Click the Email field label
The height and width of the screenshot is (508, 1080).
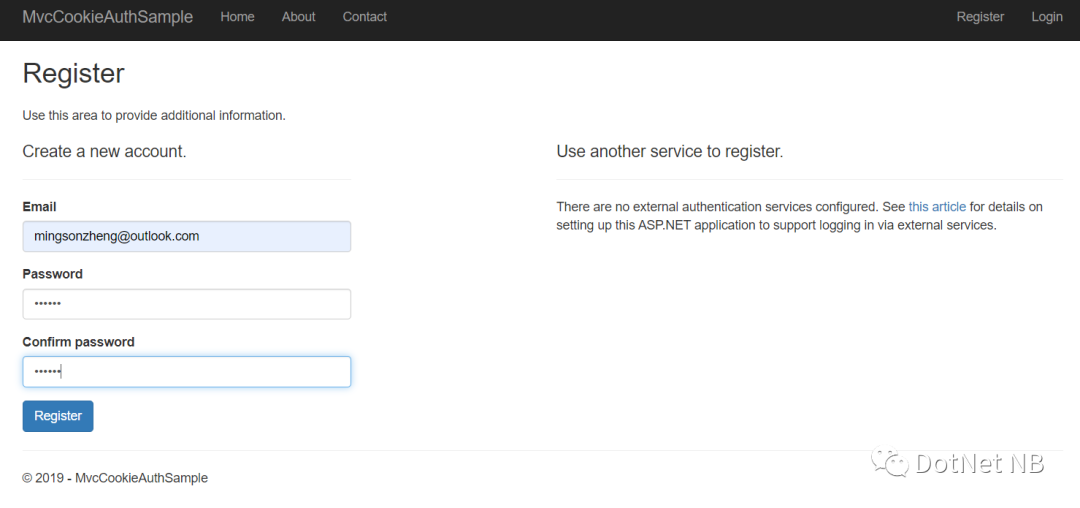point(39,207)
